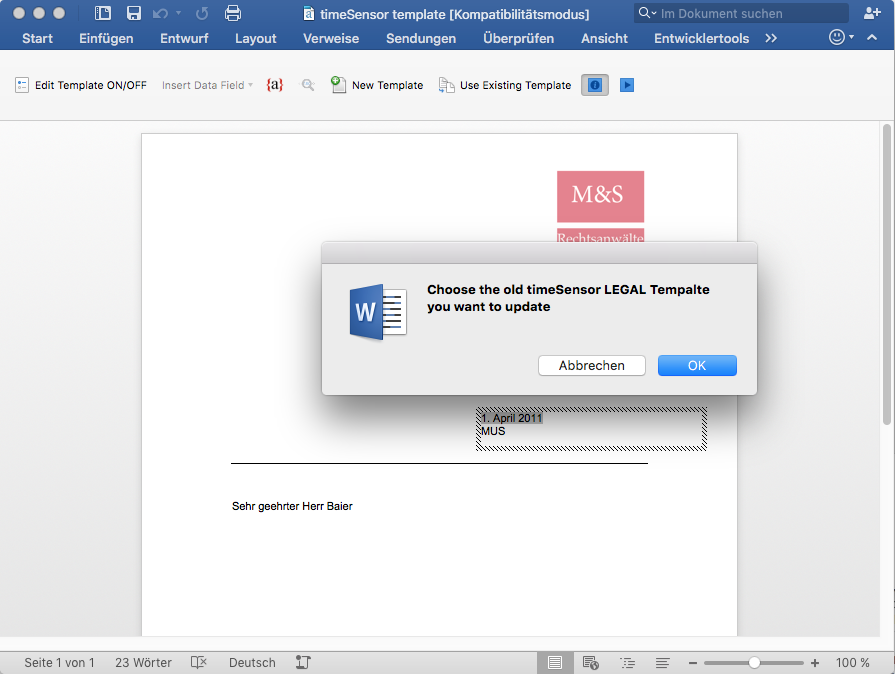Click the 'MUS' text in the frame
Screen dimensions: 895x674
pyautogui.click(x=493, y=431)
